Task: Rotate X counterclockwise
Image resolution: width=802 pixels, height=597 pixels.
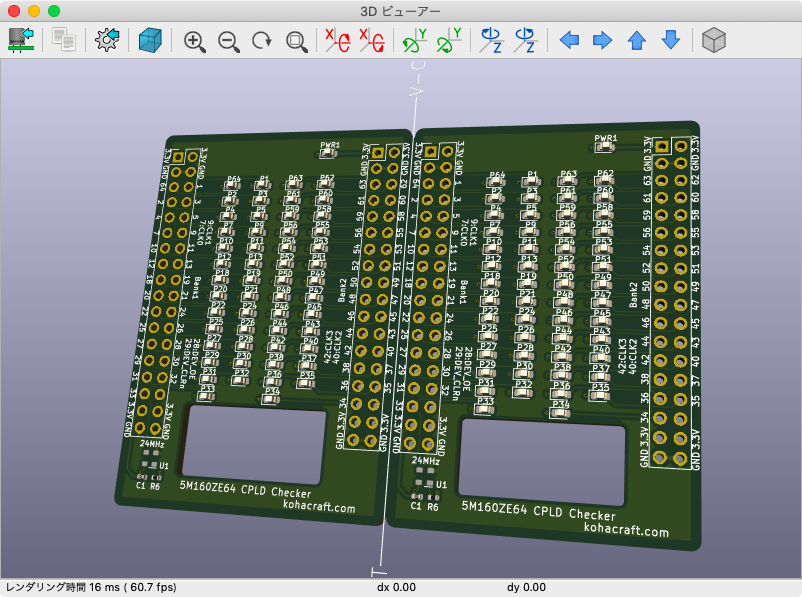Action: click(x=371, y=41)
